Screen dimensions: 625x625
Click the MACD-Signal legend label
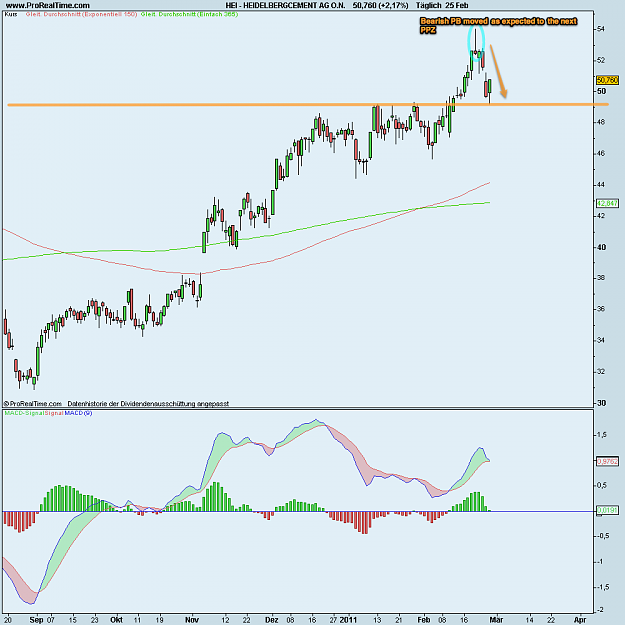pyautogui.click(x=24, y=413)
